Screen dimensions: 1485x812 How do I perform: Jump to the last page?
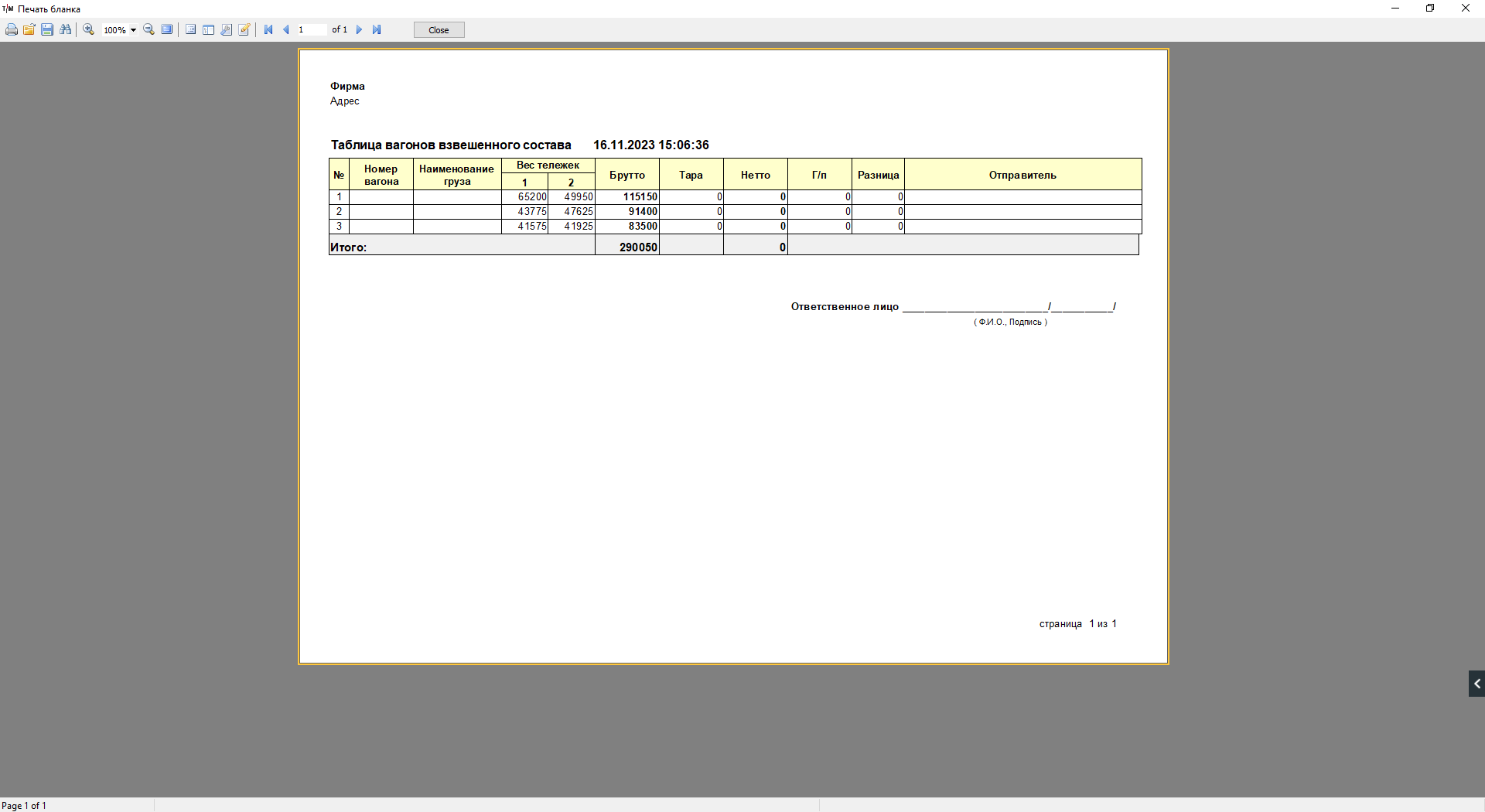click(377, 30)
